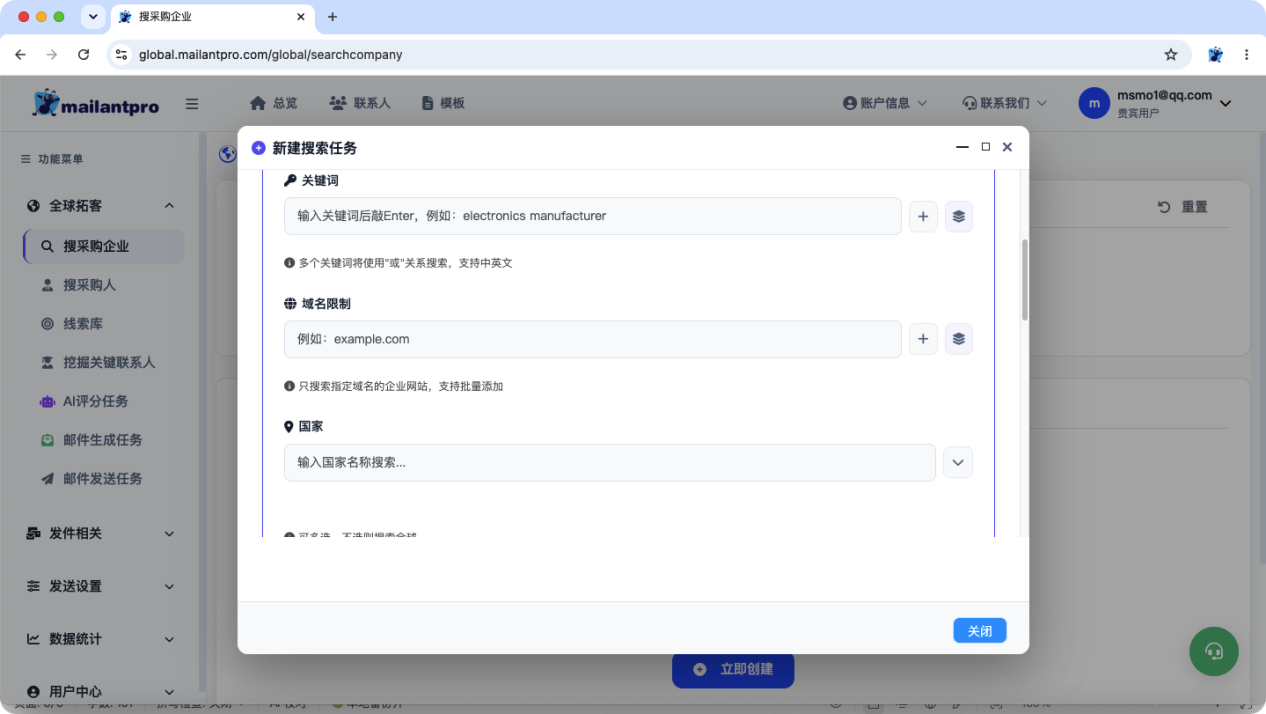Click the address bar URL
The image size is (1266, 714).
click(271, 55)
